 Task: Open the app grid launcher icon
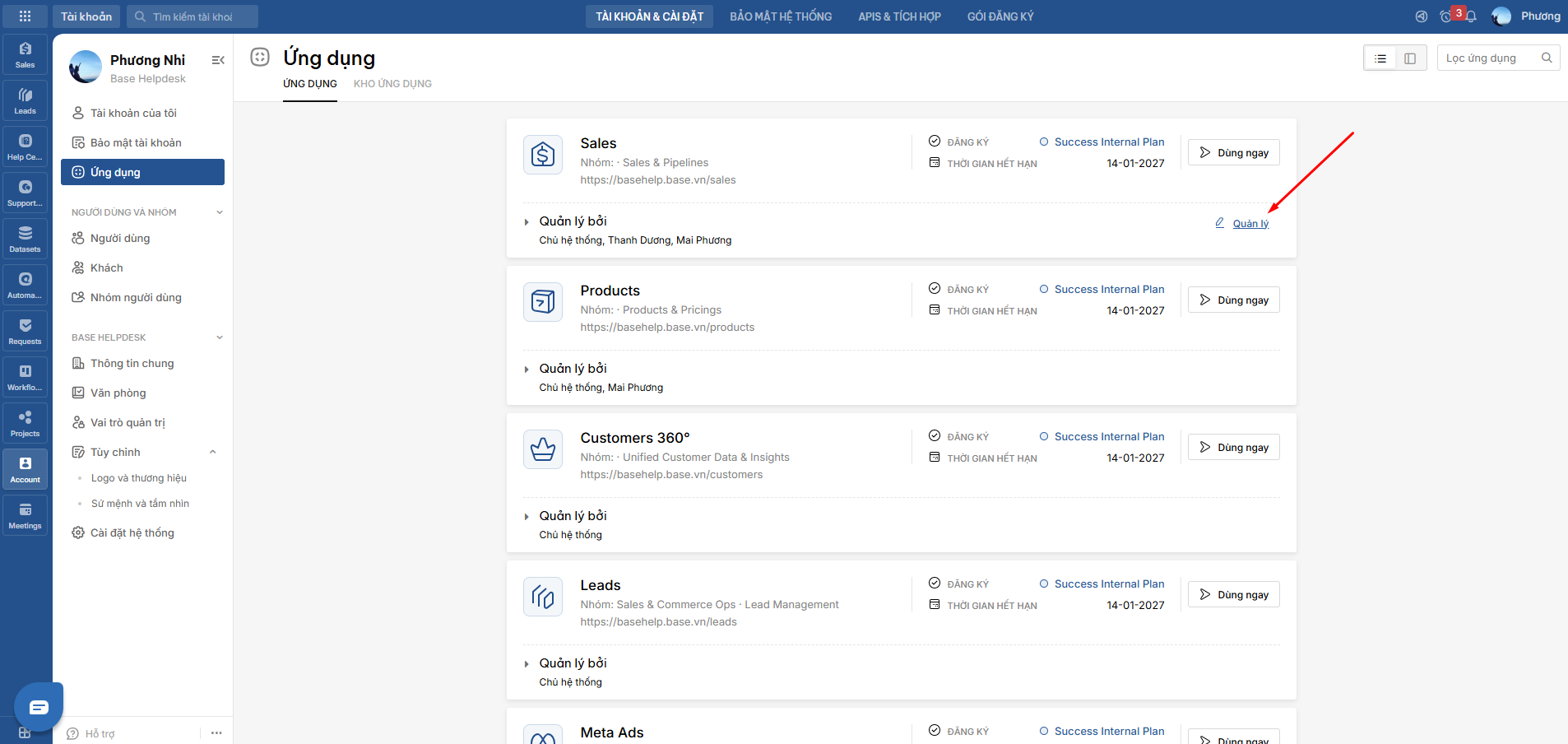pos(25,16)
